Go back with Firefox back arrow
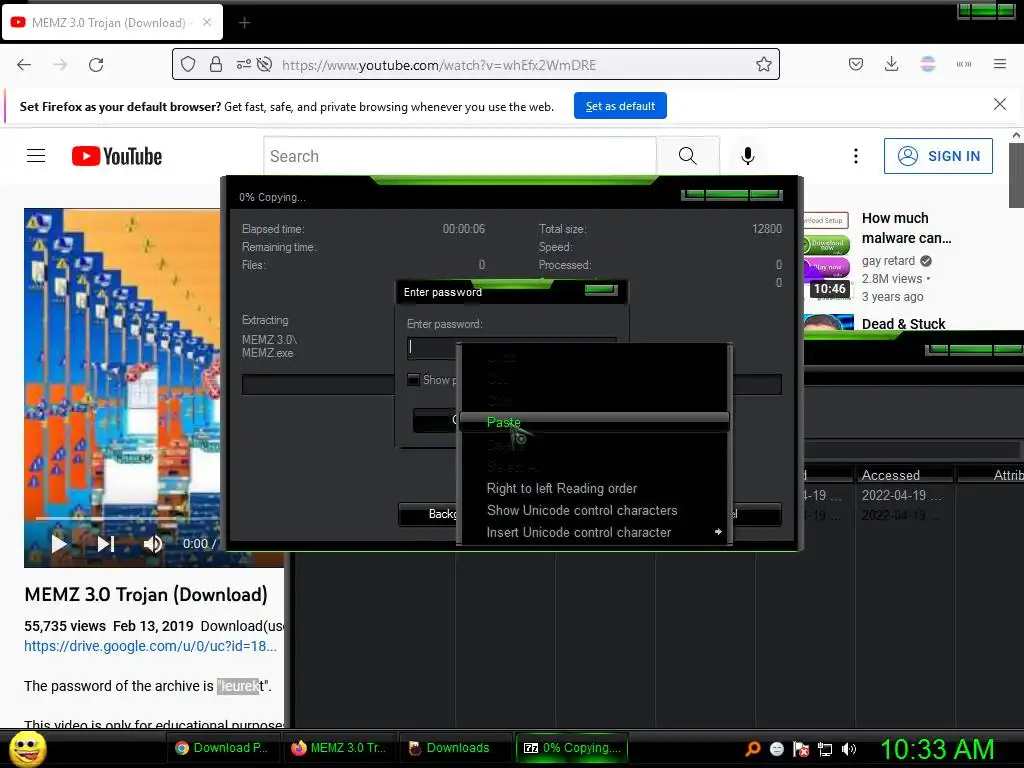This screenshot has height=768, width=1024. tap(24, 65)
